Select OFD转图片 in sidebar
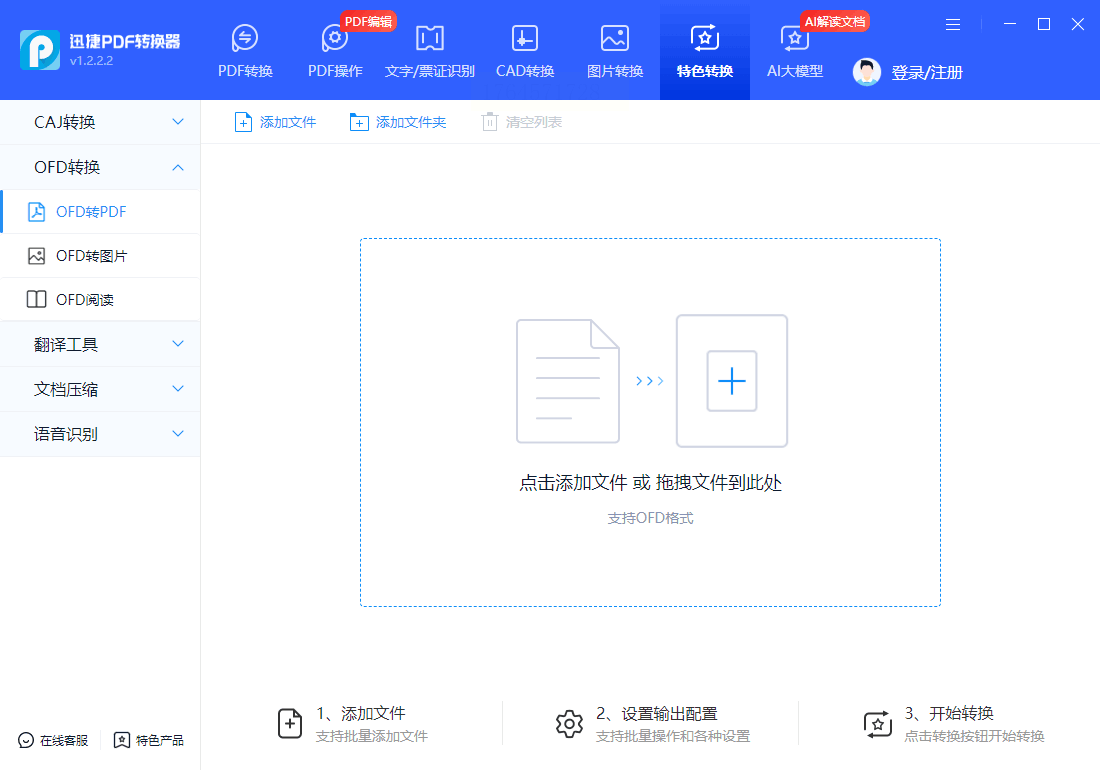Viewport: 1100px width, 770px height. pos(100,255)
